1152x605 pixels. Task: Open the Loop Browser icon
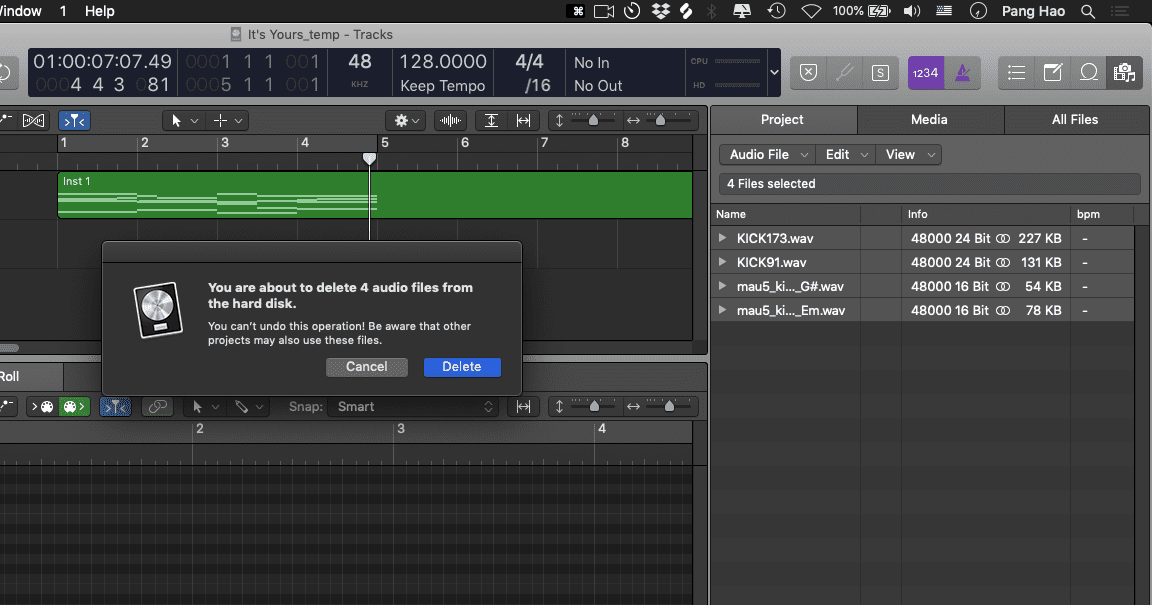pyautogui.click(x=1089, y=72)
